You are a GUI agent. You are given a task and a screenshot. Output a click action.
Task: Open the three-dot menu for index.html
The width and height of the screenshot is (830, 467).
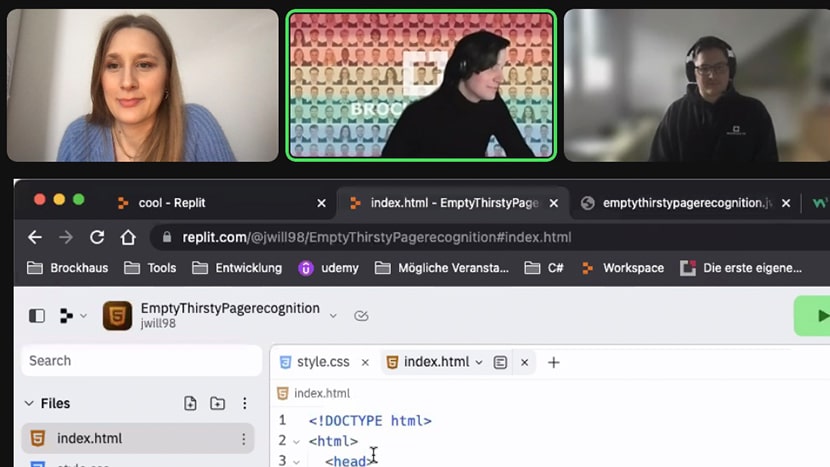tap(243, 438)
